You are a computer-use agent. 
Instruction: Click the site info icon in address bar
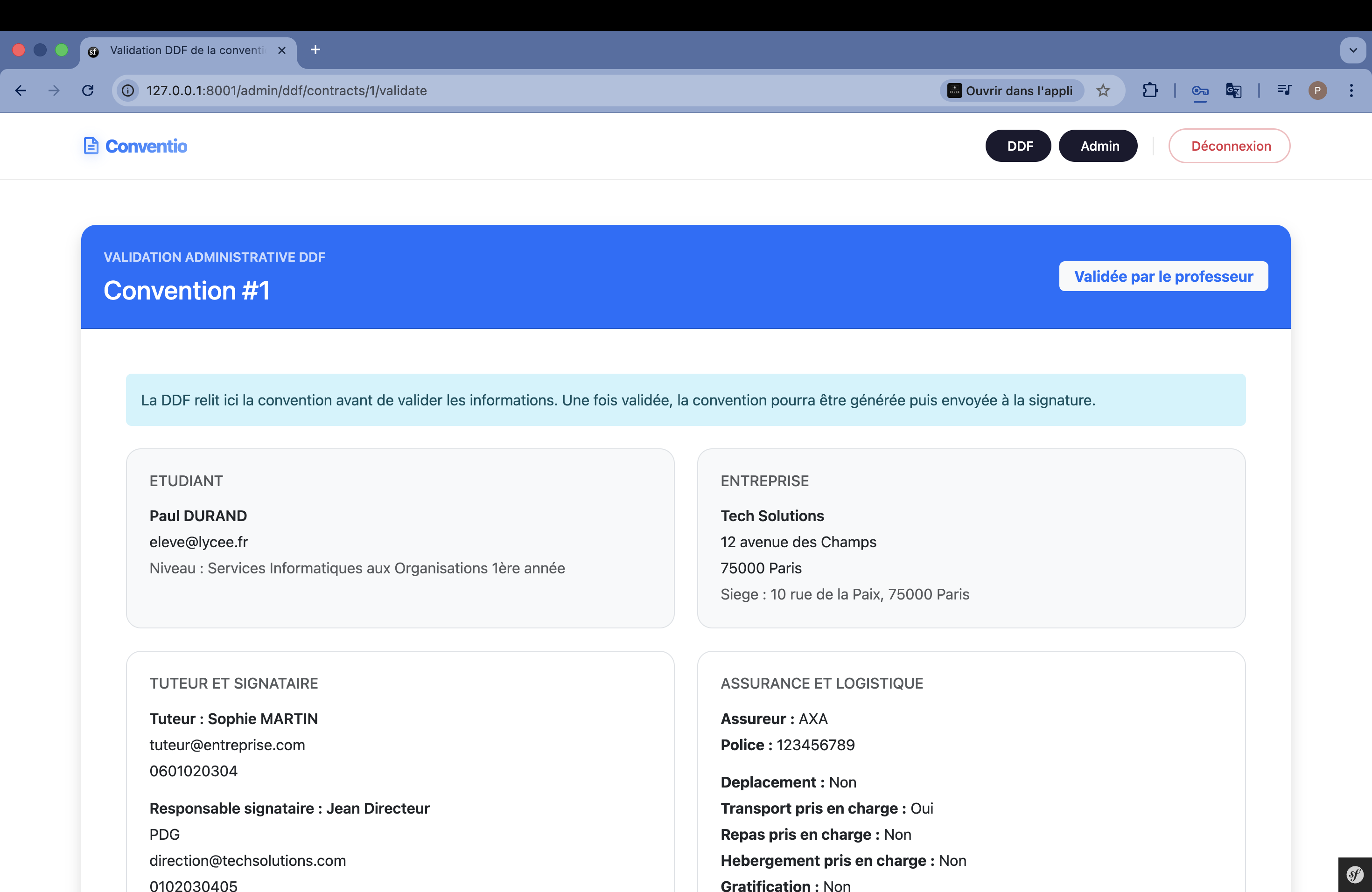127,91
